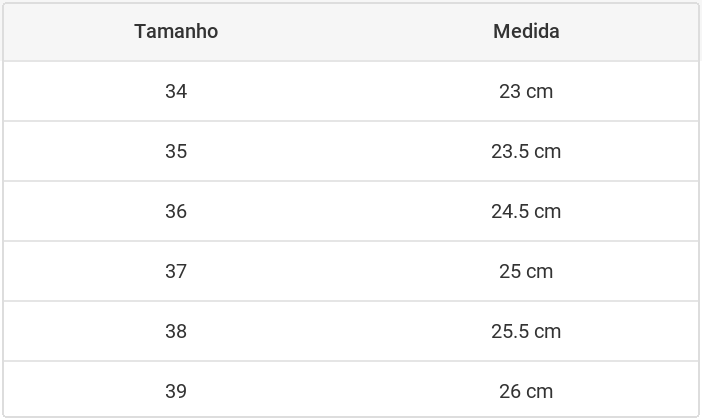Select the 23.5 cm measurement cell

[x=526, y=151]
